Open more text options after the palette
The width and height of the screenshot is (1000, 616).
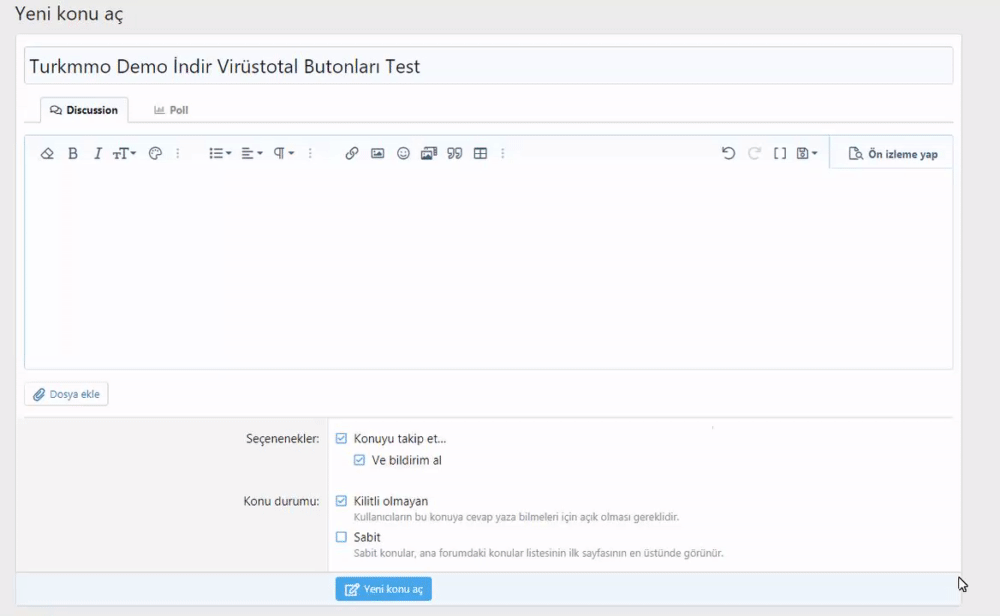point(178,154)
